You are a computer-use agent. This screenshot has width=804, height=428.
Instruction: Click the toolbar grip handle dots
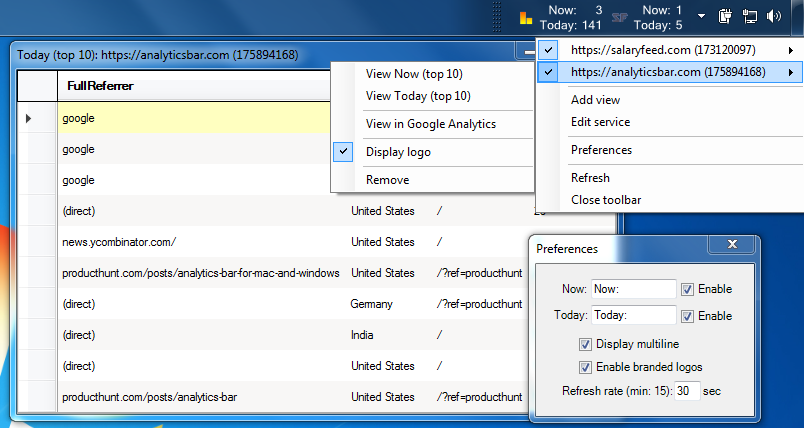[x=496, y=17]
